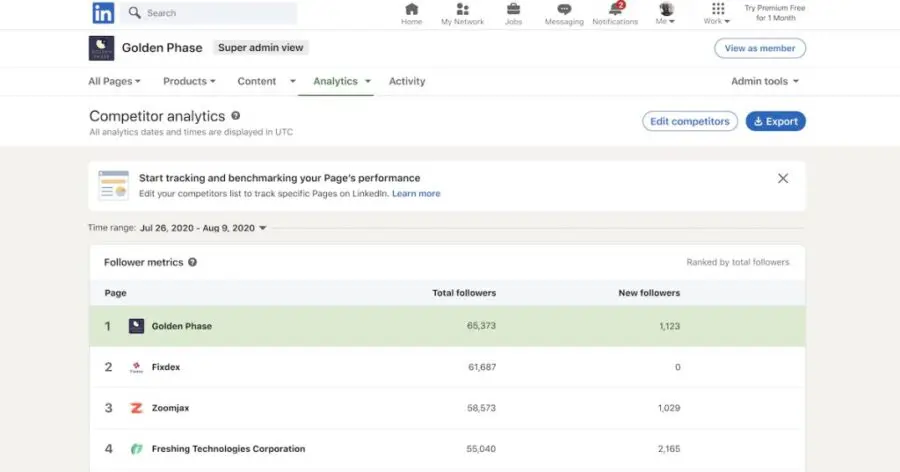The width and height of the screenshot is (900, 472).
Task: Expand the Products dropdown
Action: [189, 81]
